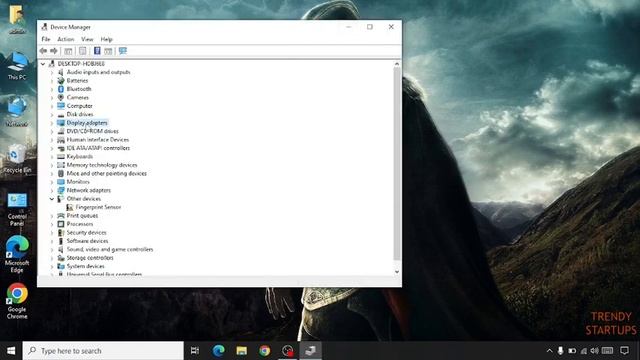Click the Processors category icon
Image resolution: width=640 pixels, height=360 pixels.
coord(61,224)
